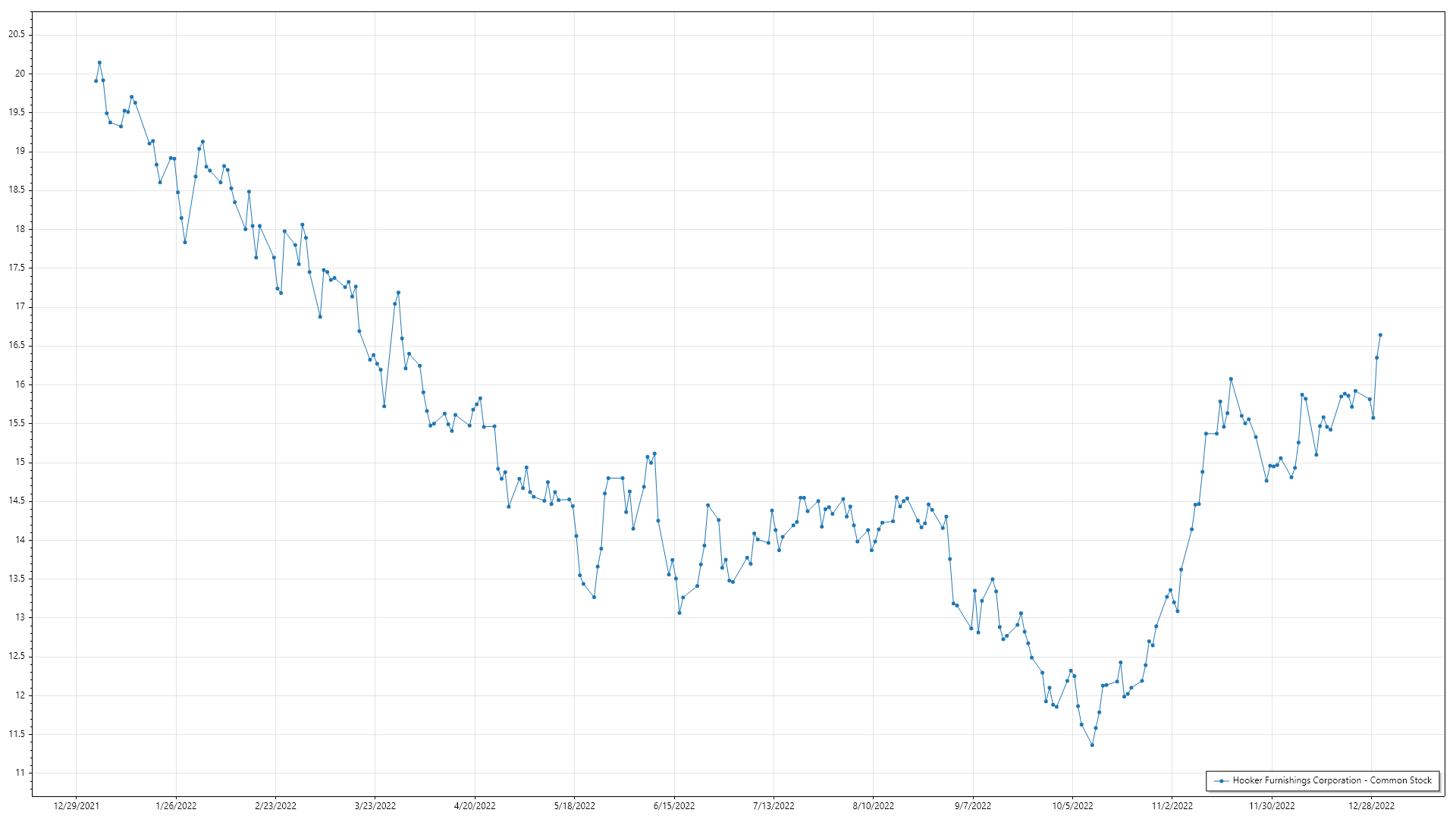
Task: Click the June peak point near 15.1
Action: tap(654, 453)
